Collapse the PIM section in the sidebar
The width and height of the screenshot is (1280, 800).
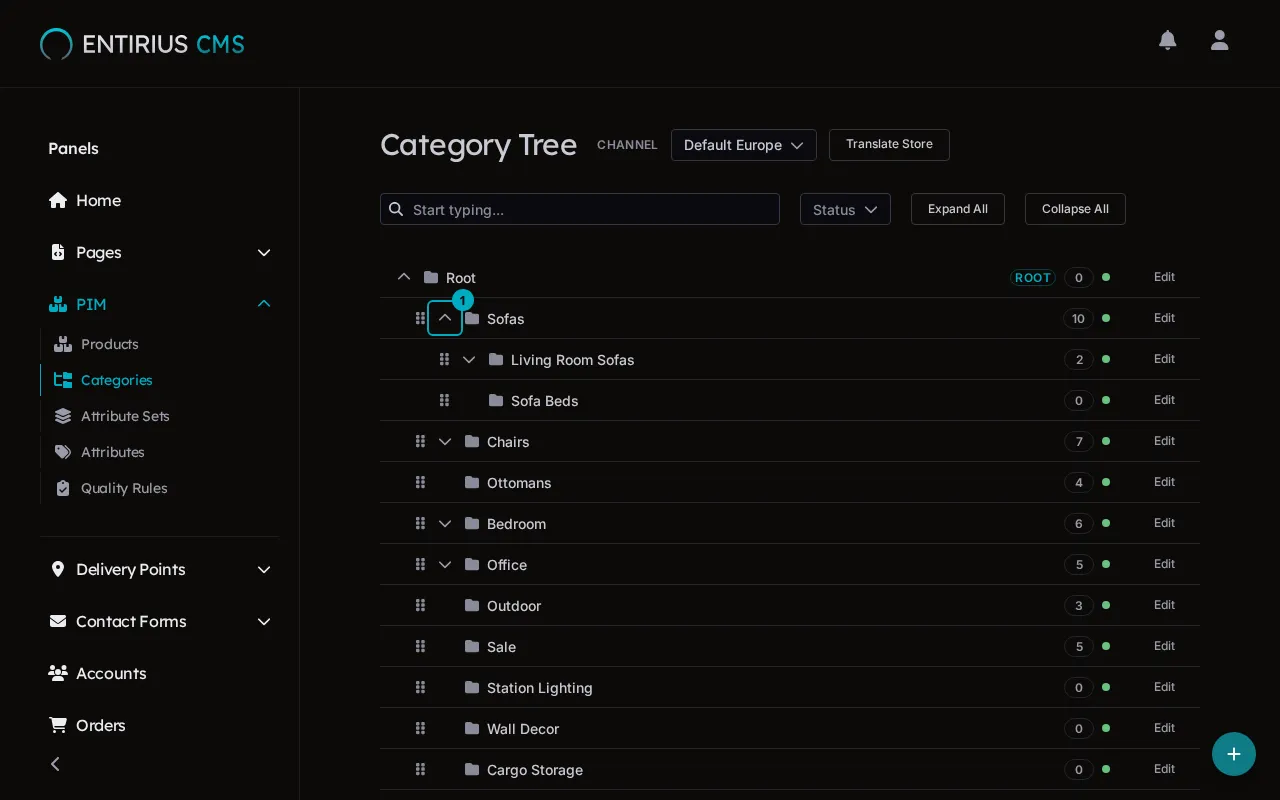tap(264, 304)
